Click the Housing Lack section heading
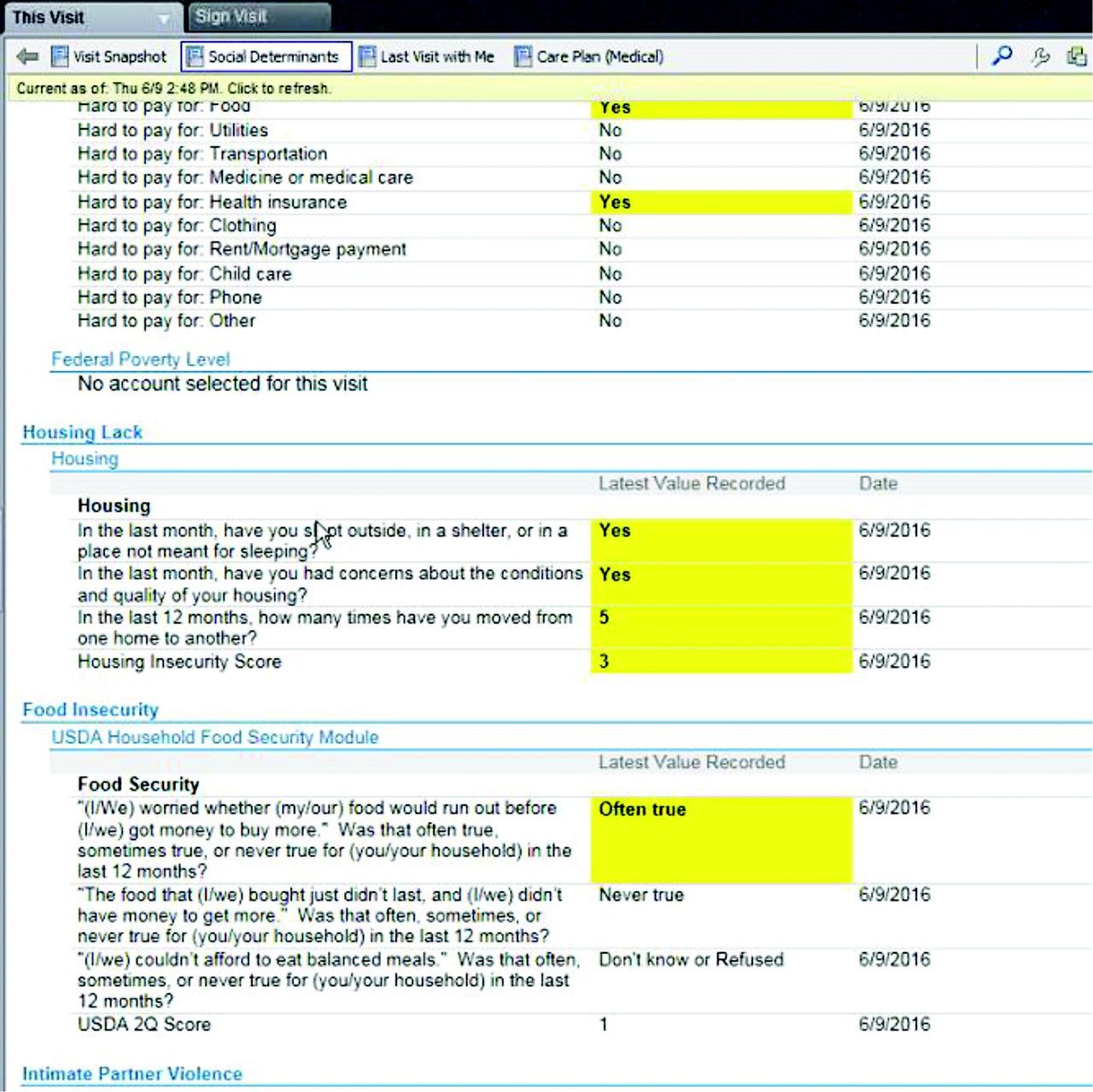This screenshot has height=1092, width=1093. click(82, 432)
